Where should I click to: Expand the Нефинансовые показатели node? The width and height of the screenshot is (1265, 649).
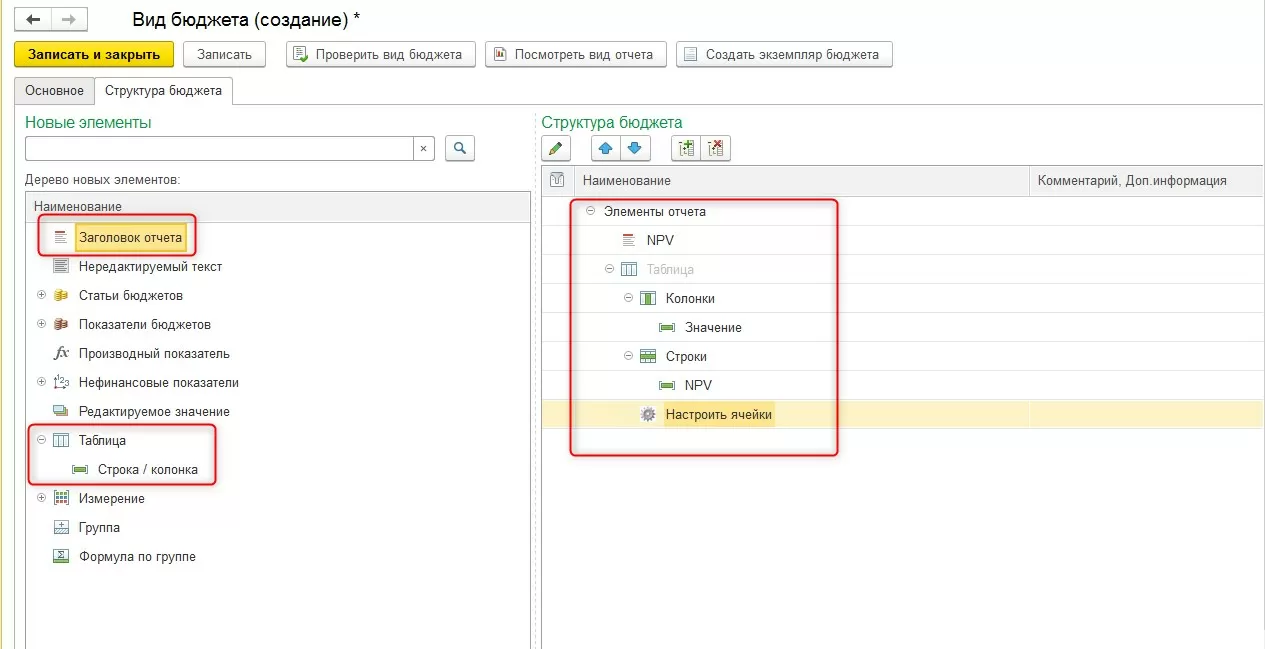tap(41, 382)
